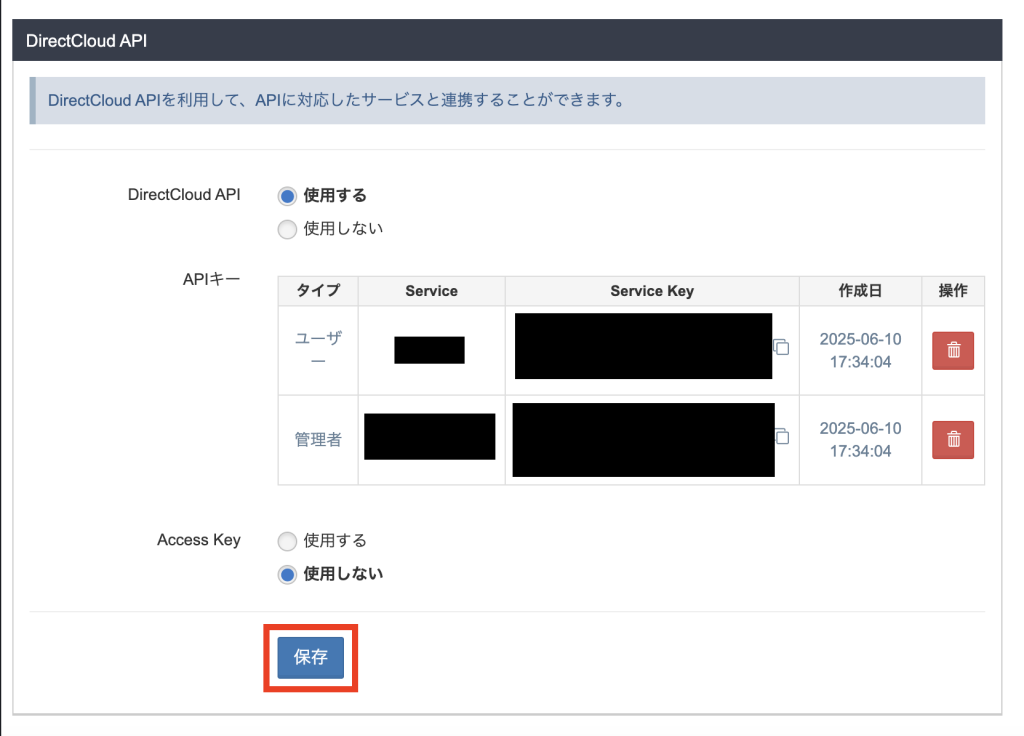Copy the user row Service Key
This screenshot has width=1024, height=736.
point(782,348)
